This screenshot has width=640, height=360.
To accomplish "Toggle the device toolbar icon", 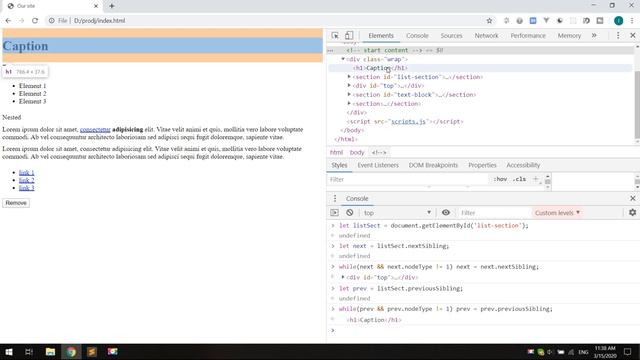I will (349, 36).
